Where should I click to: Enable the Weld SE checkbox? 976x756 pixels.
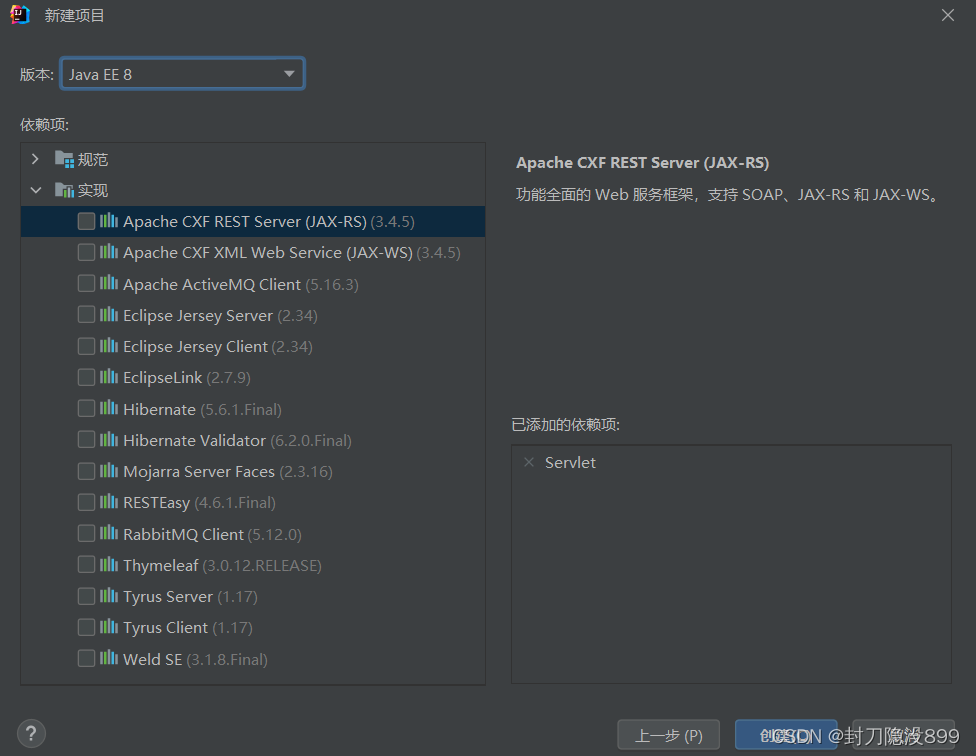click(87, 659)
